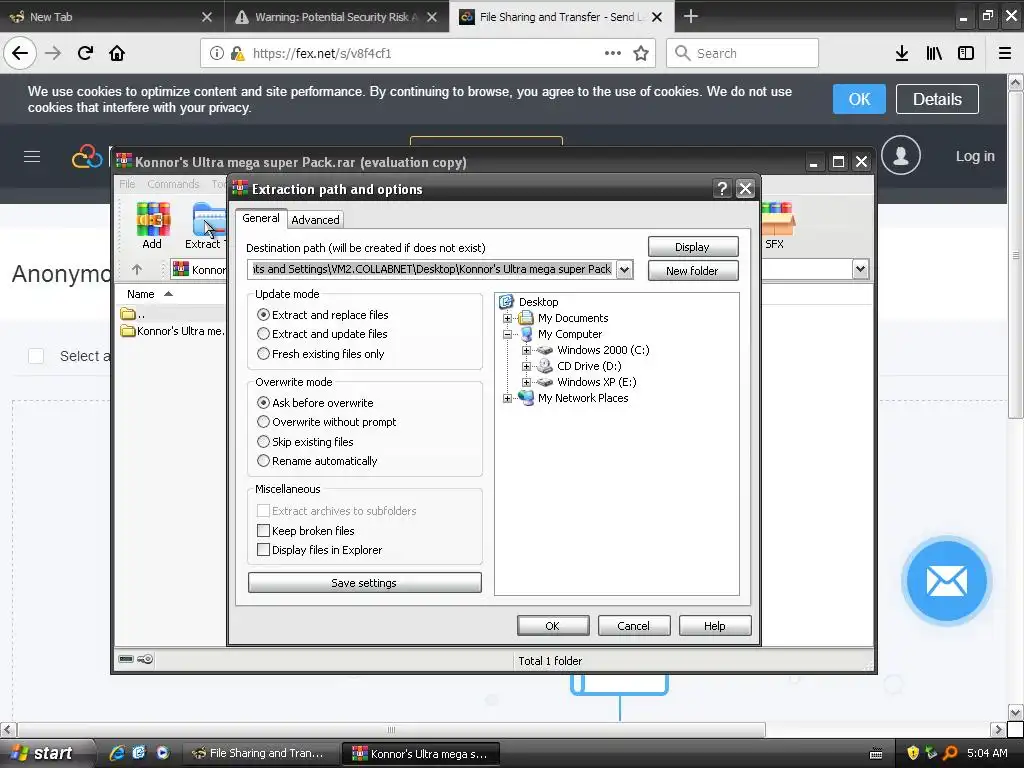The width and height of the screenshot is (1024, 768).
Task: Cancel the extraction dialog
Action: (x=633, y=626)
